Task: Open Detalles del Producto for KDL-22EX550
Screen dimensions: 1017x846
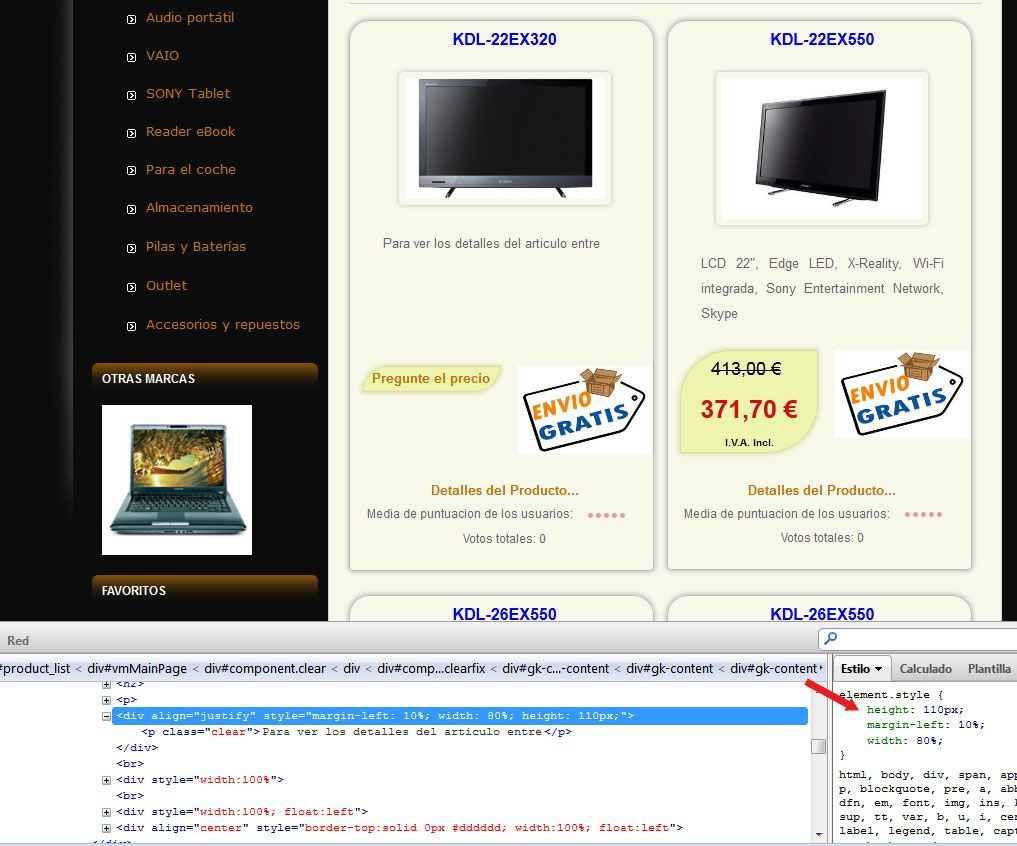Action: pos(822,490)
